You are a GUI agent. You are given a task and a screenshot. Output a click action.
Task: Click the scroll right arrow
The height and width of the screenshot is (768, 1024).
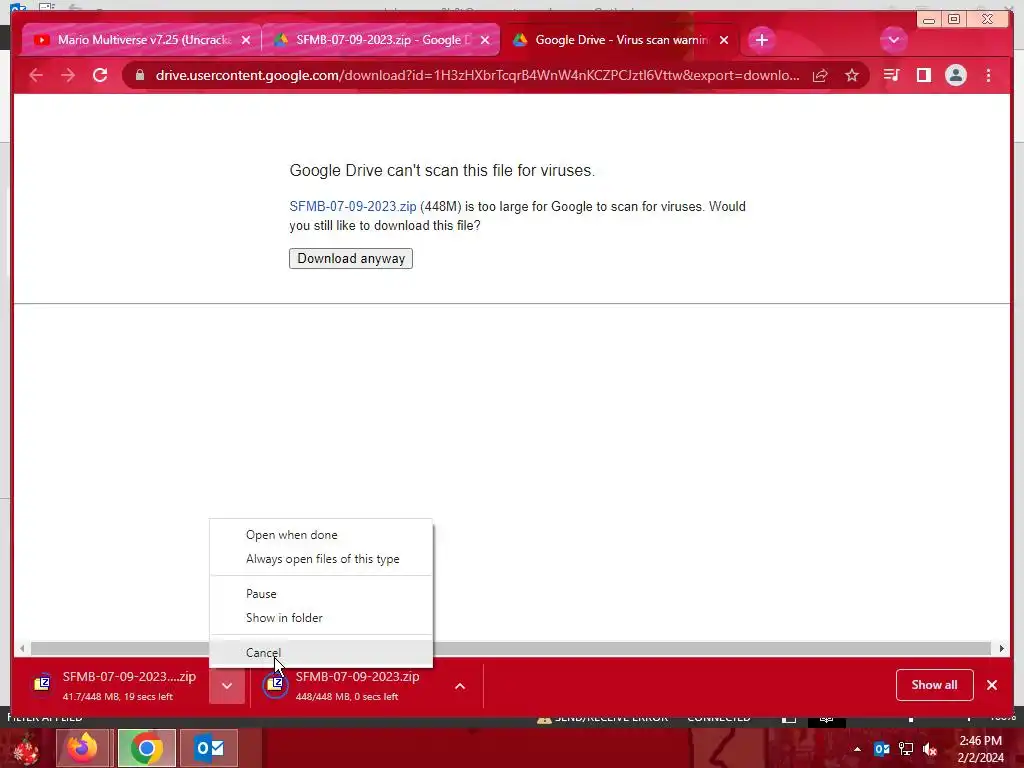[1001, 648]
